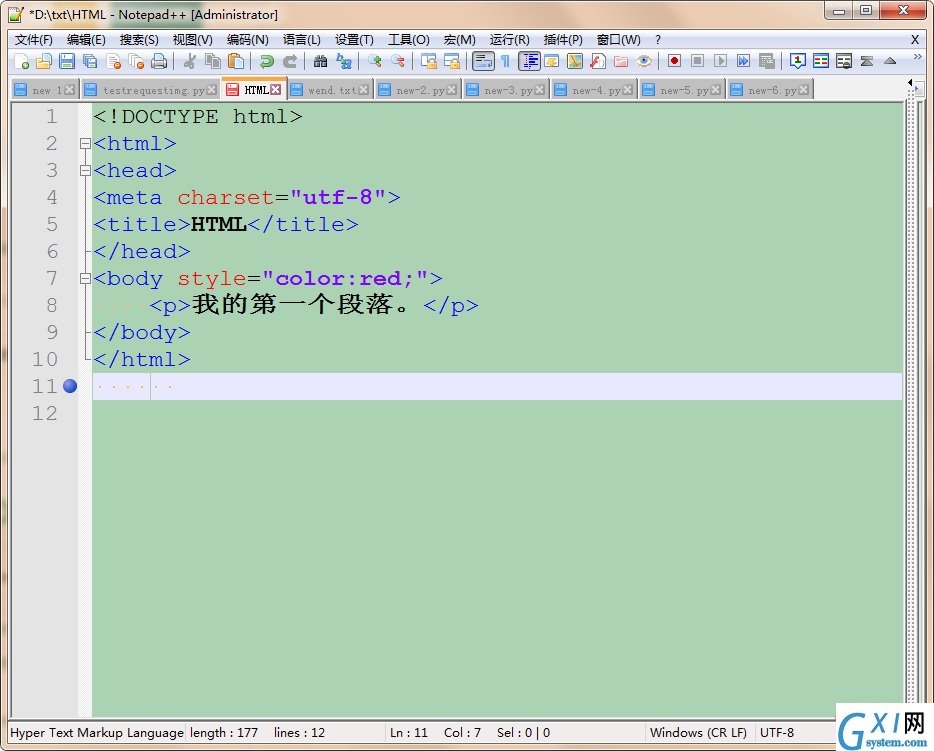Click the user defined language icon
Screen dimensions: 934x751
coord(552,61)
